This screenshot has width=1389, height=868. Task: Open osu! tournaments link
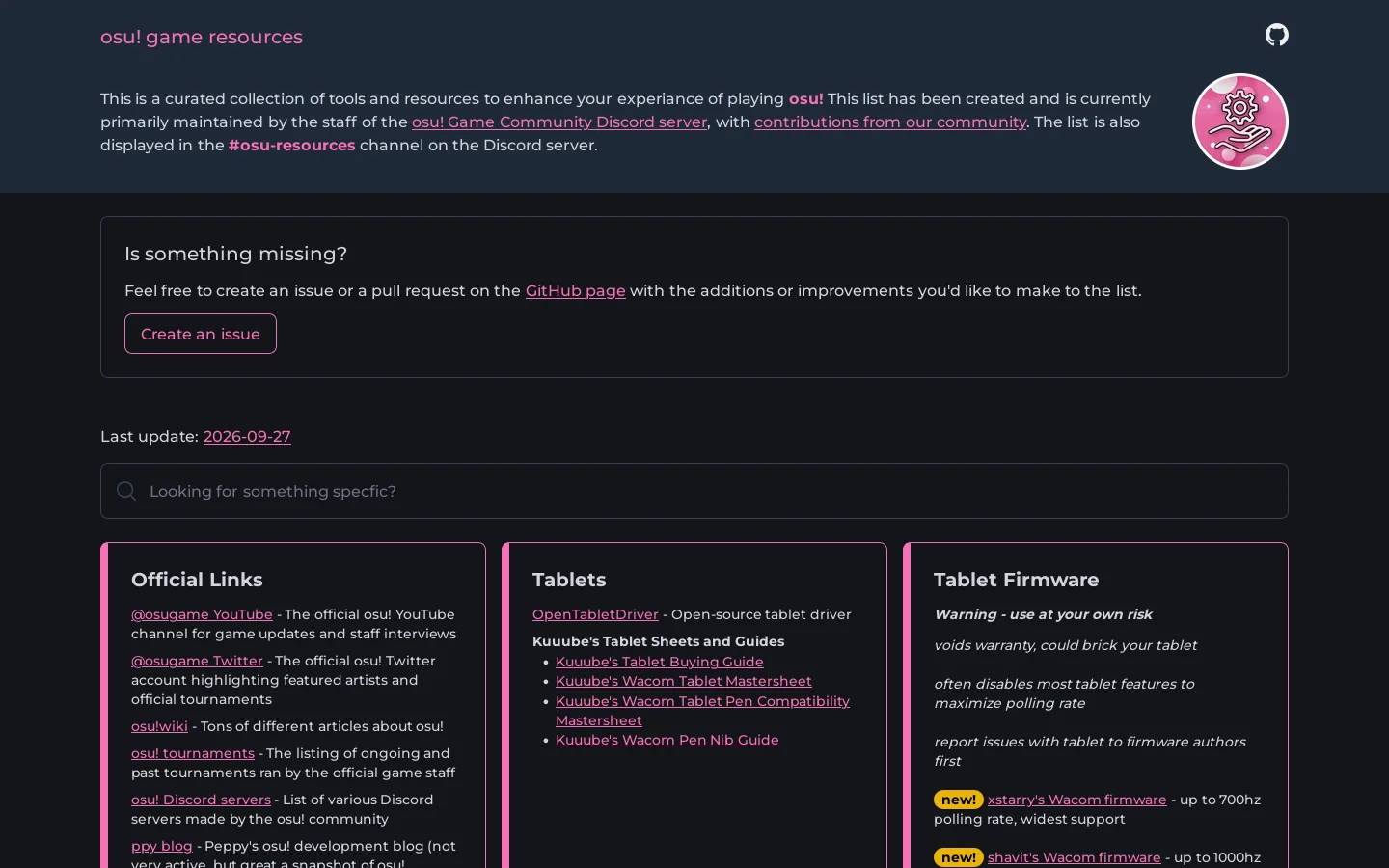(x=193, y=753)
